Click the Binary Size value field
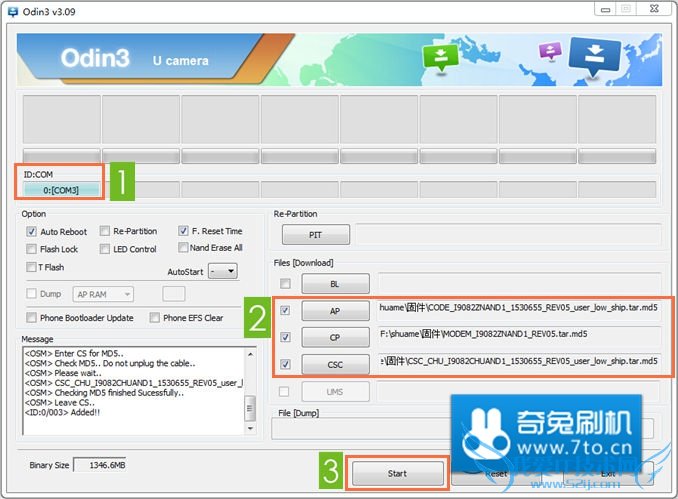 click(100, 465)
